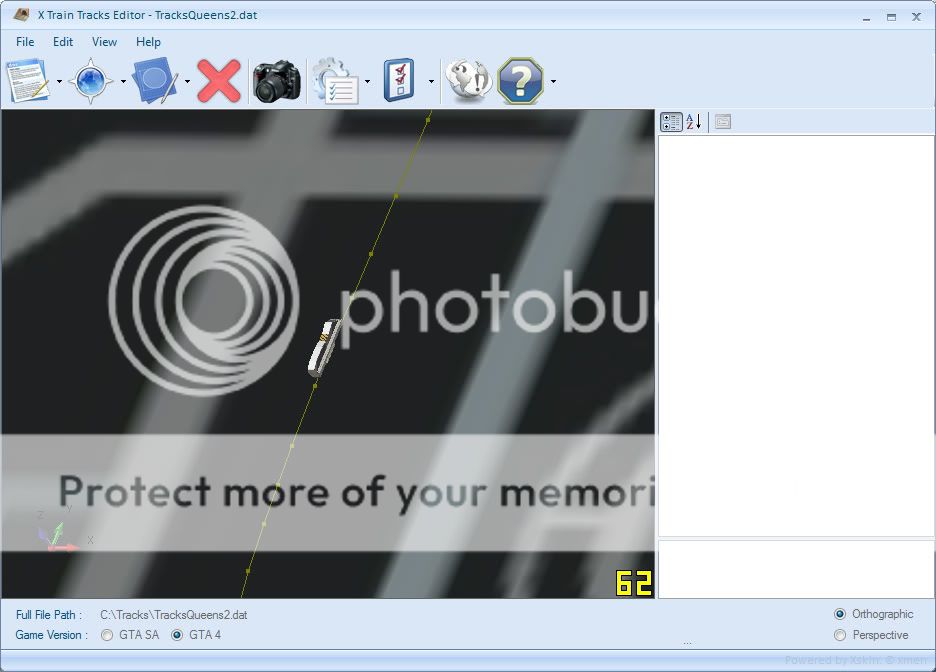936x672 pixels.
Task: Click the yellow 62 counter in viewport
Action: point(633,583)
